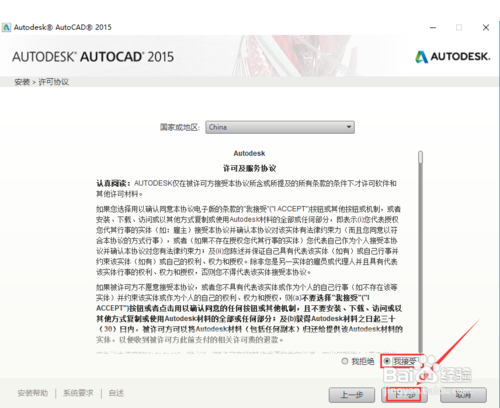Viewport: 500px width, 408px height.
Task: Click the 下一步 (Next) button
Action: 404,395
